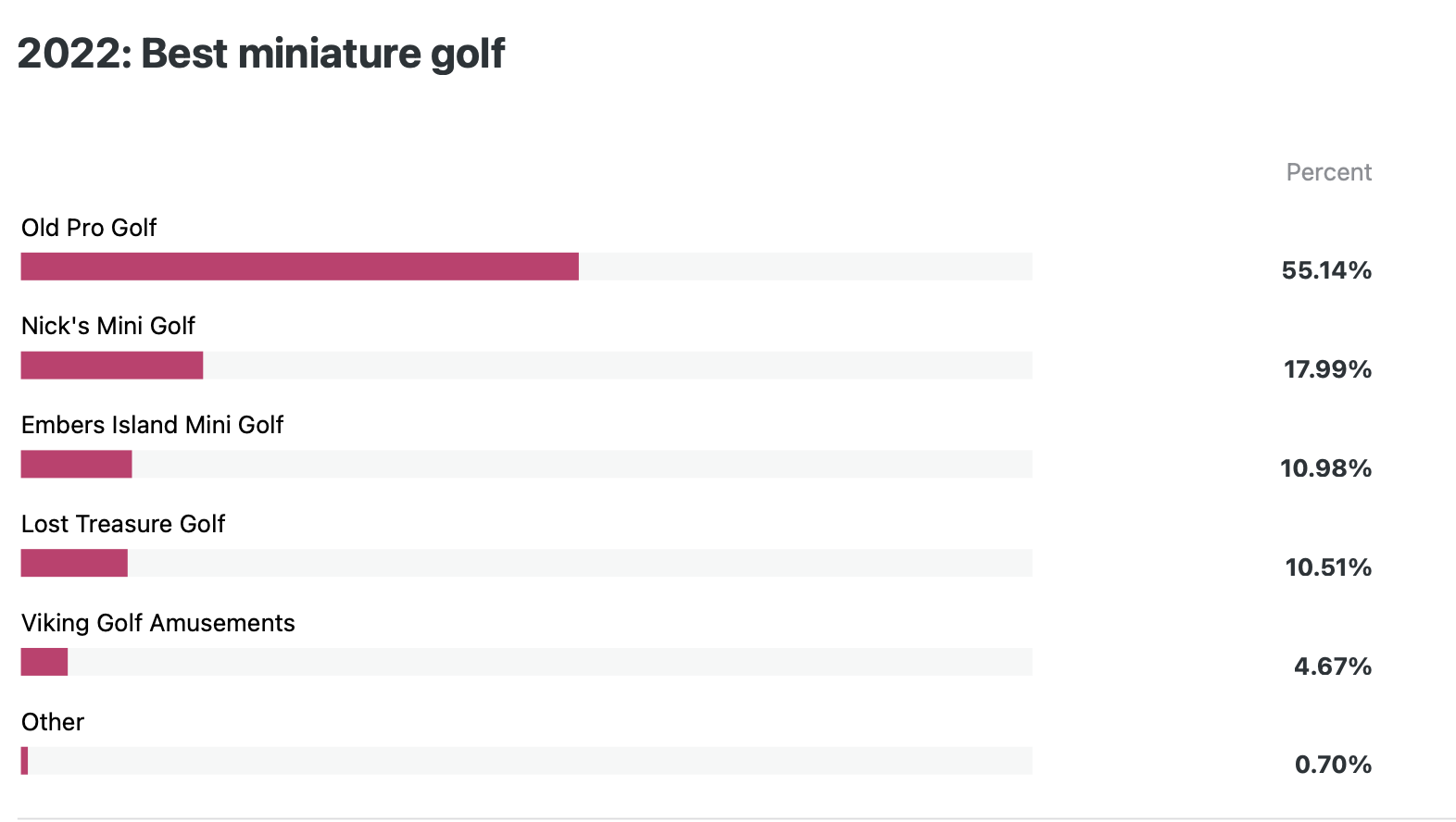Click the 55.14% value

(x=1326, y=270)
